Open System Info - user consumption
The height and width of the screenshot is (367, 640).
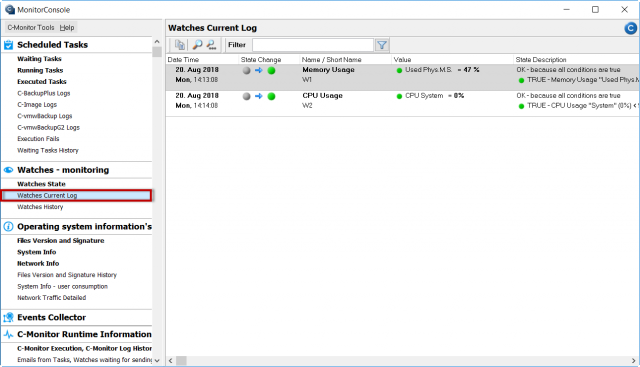coord(62,287)
